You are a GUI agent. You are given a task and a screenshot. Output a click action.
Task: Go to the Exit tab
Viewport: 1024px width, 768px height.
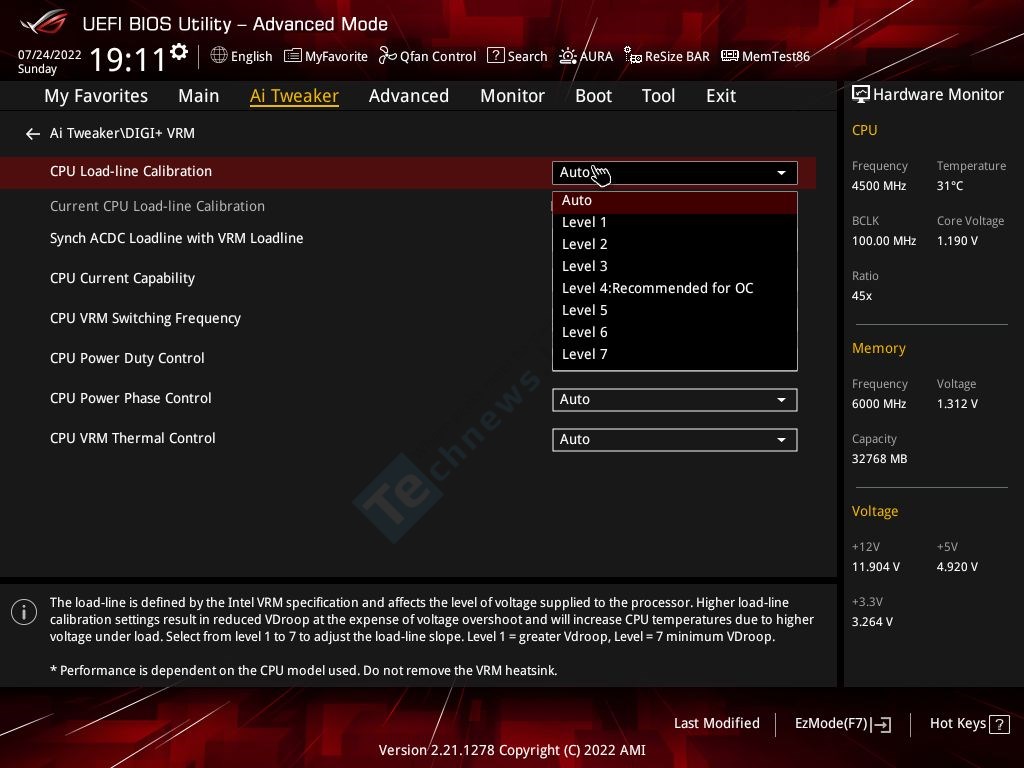[x=721, y=96]
